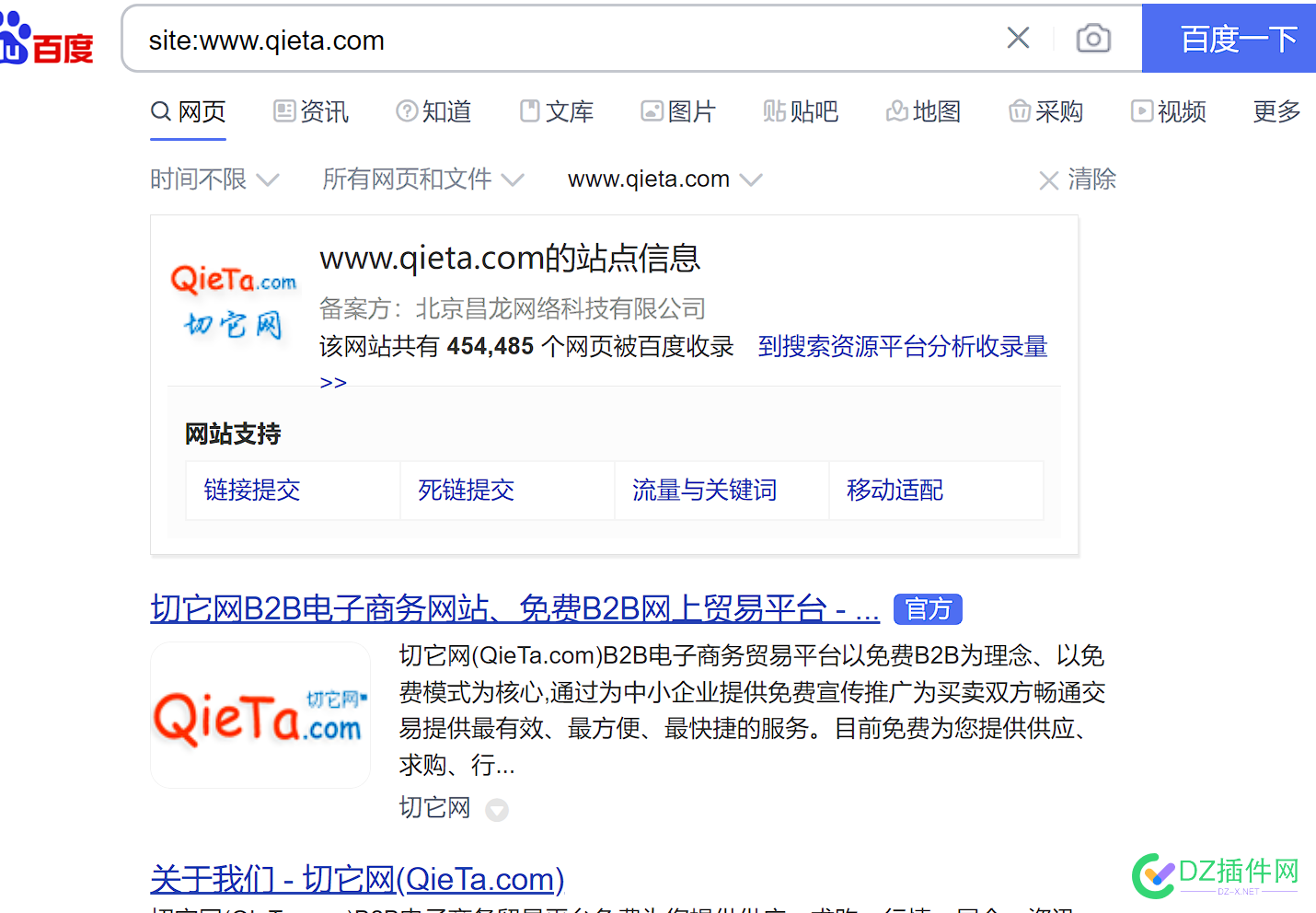Clear the search box with the X icon
This screenshot has width=1316, height=913.
point(1018,38)
